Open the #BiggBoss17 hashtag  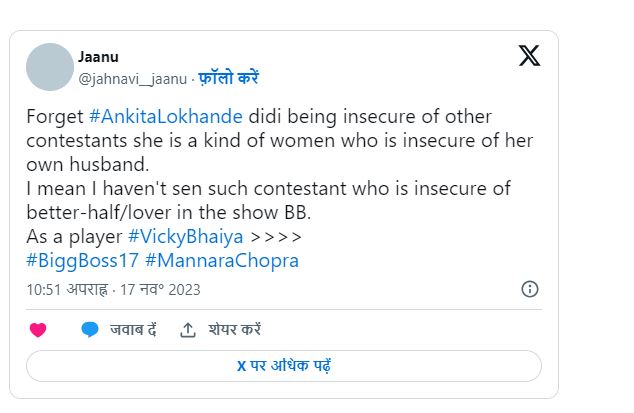click(x=82, y=261)
